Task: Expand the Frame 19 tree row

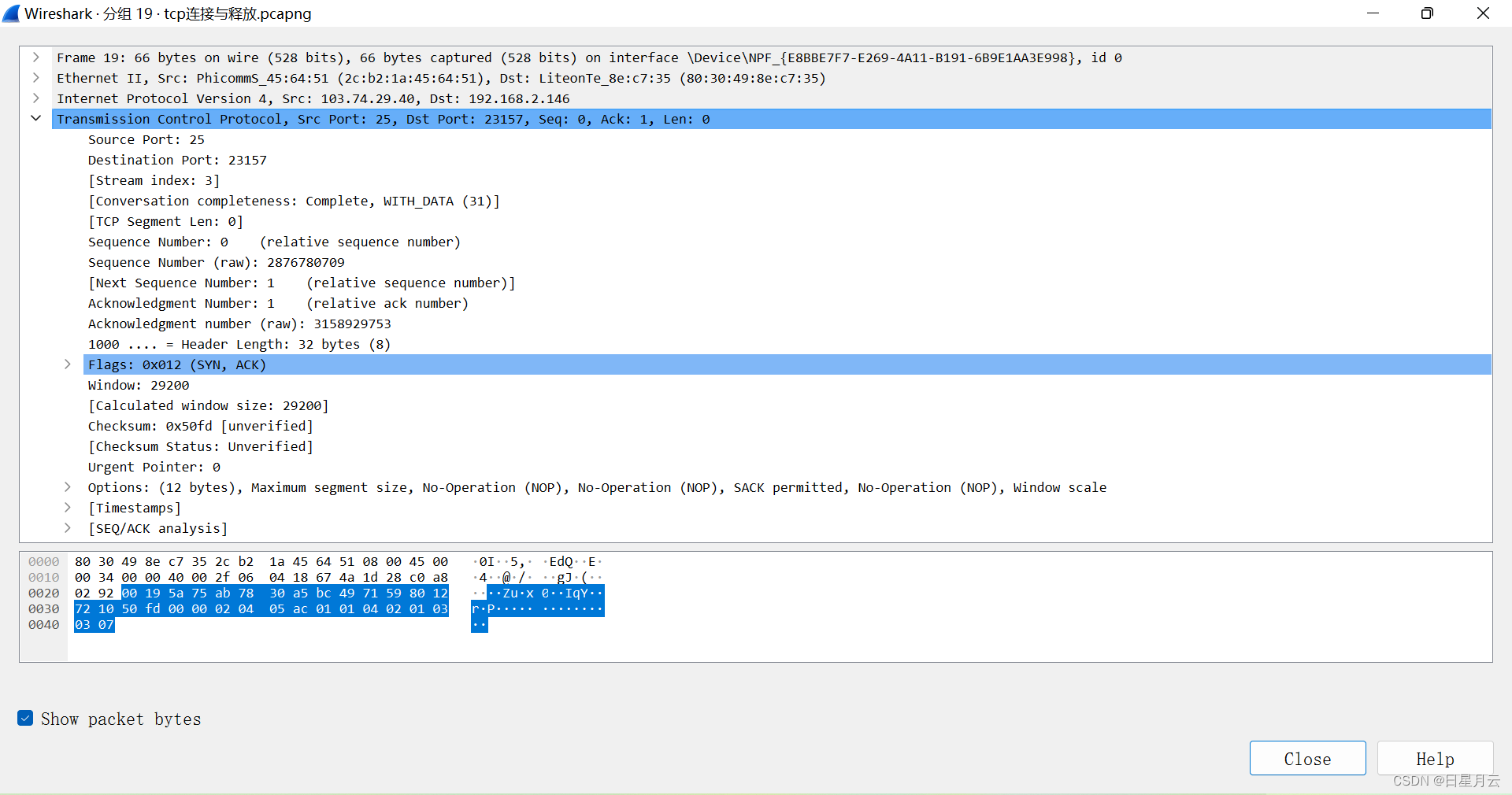Action: (36, 57)
